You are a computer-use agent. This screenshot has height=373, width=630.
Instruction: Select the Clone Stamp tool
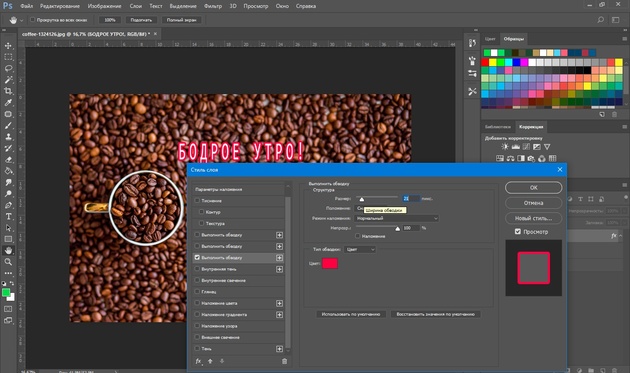tap(8, 137)
